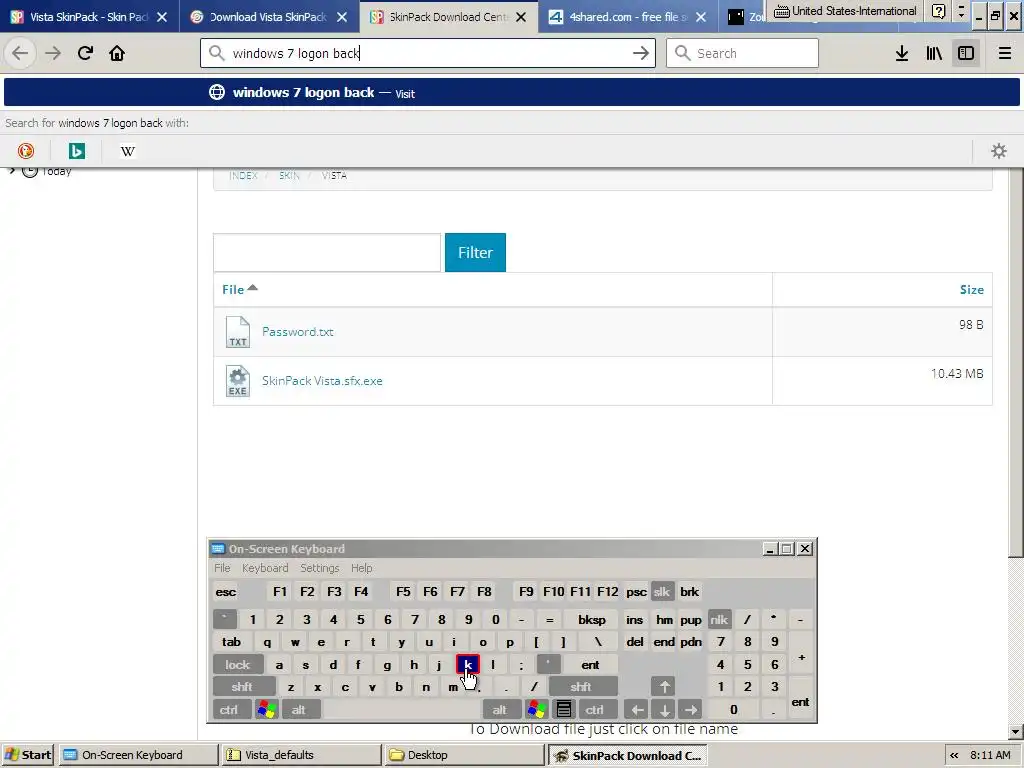
Task: Open the hamburger application menu
Action: click(1004, 53)
